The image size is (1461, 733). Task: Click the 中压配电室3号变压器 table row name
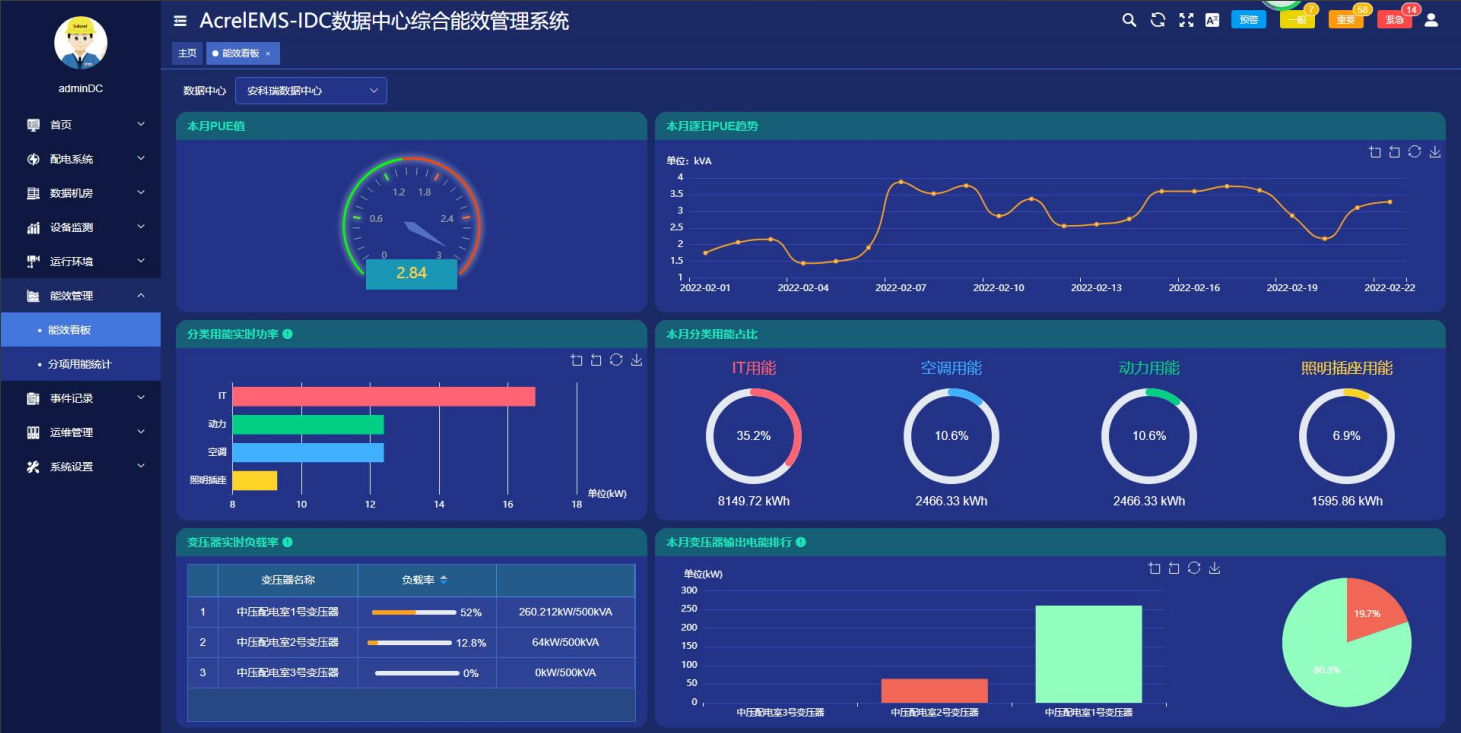[x=288, y=673]
